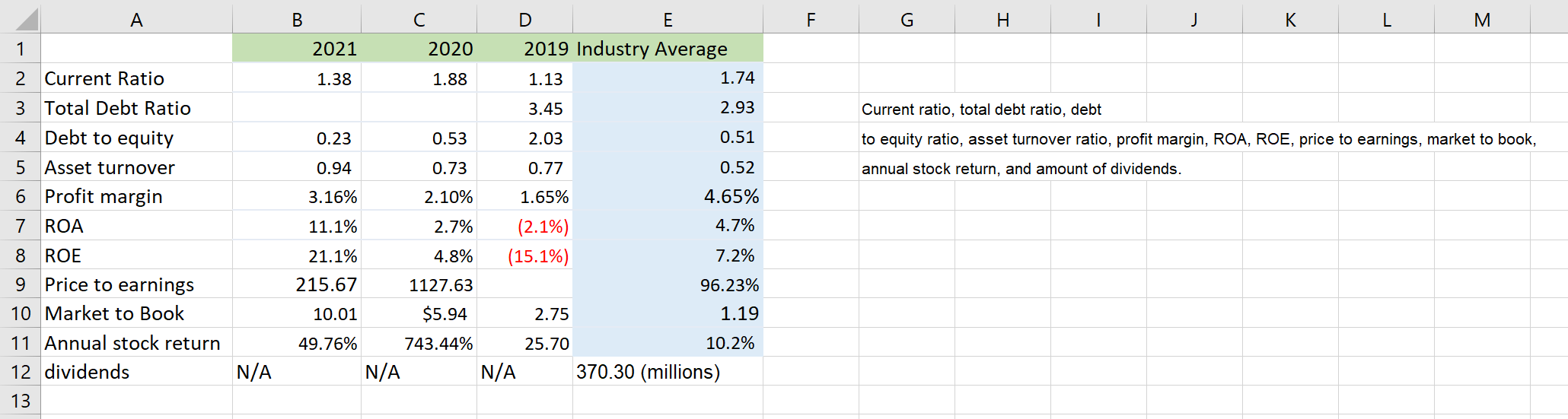Click the 0.94 asset turnover cell

click(297, 167)
